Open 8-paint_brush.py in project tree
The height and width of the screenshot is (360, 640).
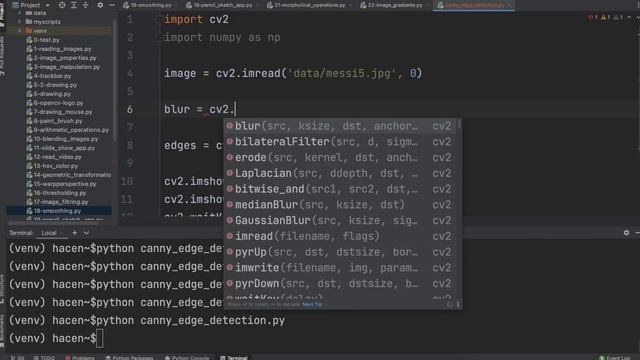(54, 121)
